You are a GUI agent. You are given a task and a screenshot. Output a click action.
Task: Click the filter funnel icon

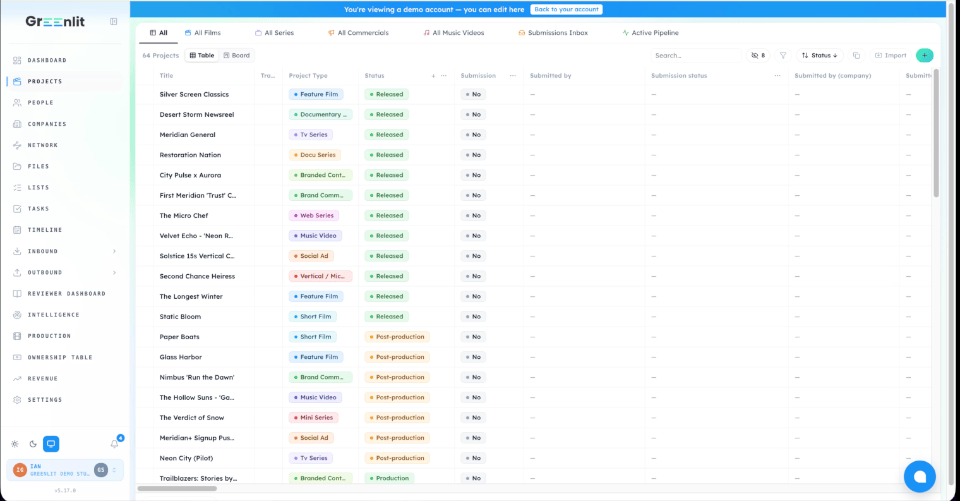pyautogui.click(x=782, y=55)
